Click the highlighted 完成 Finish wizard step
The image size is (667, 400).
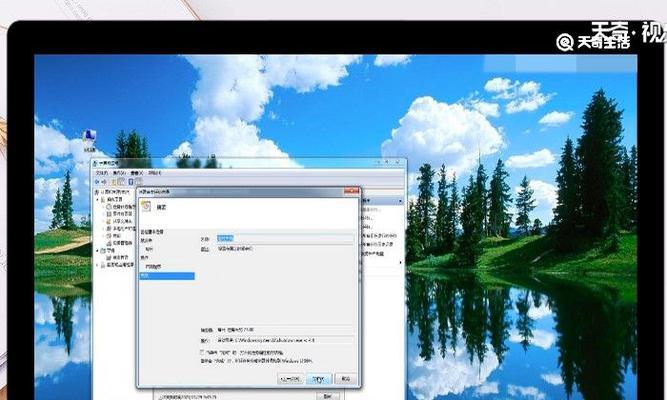point(167,276)
